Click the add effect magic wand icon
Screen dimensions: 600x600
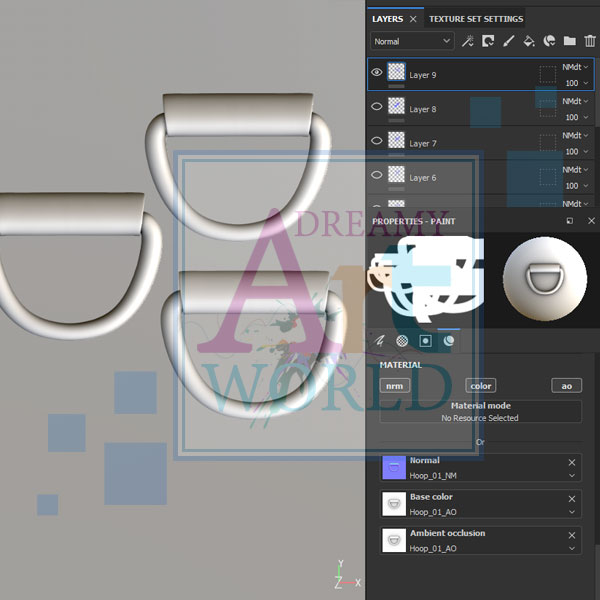(468, 41)
